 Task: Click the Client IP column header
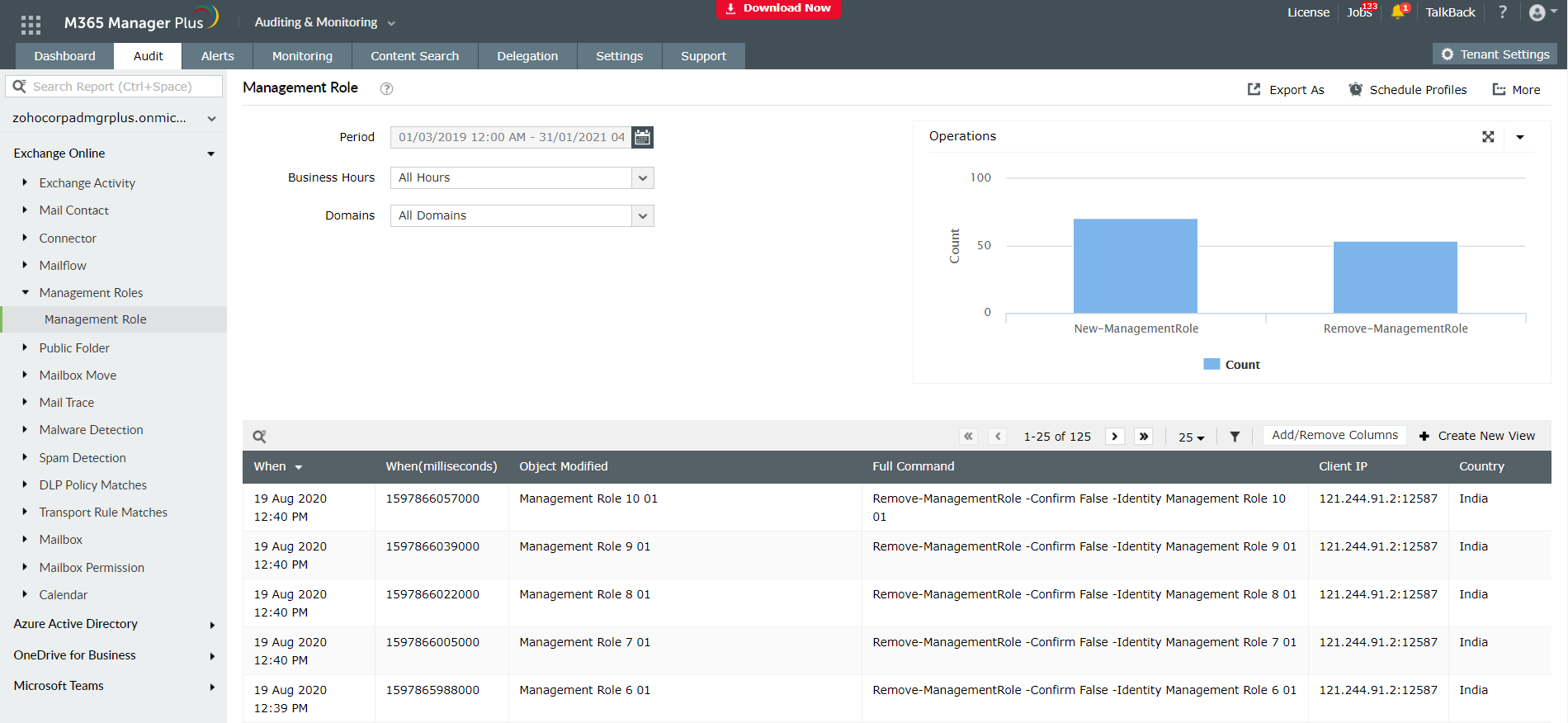1343,466
